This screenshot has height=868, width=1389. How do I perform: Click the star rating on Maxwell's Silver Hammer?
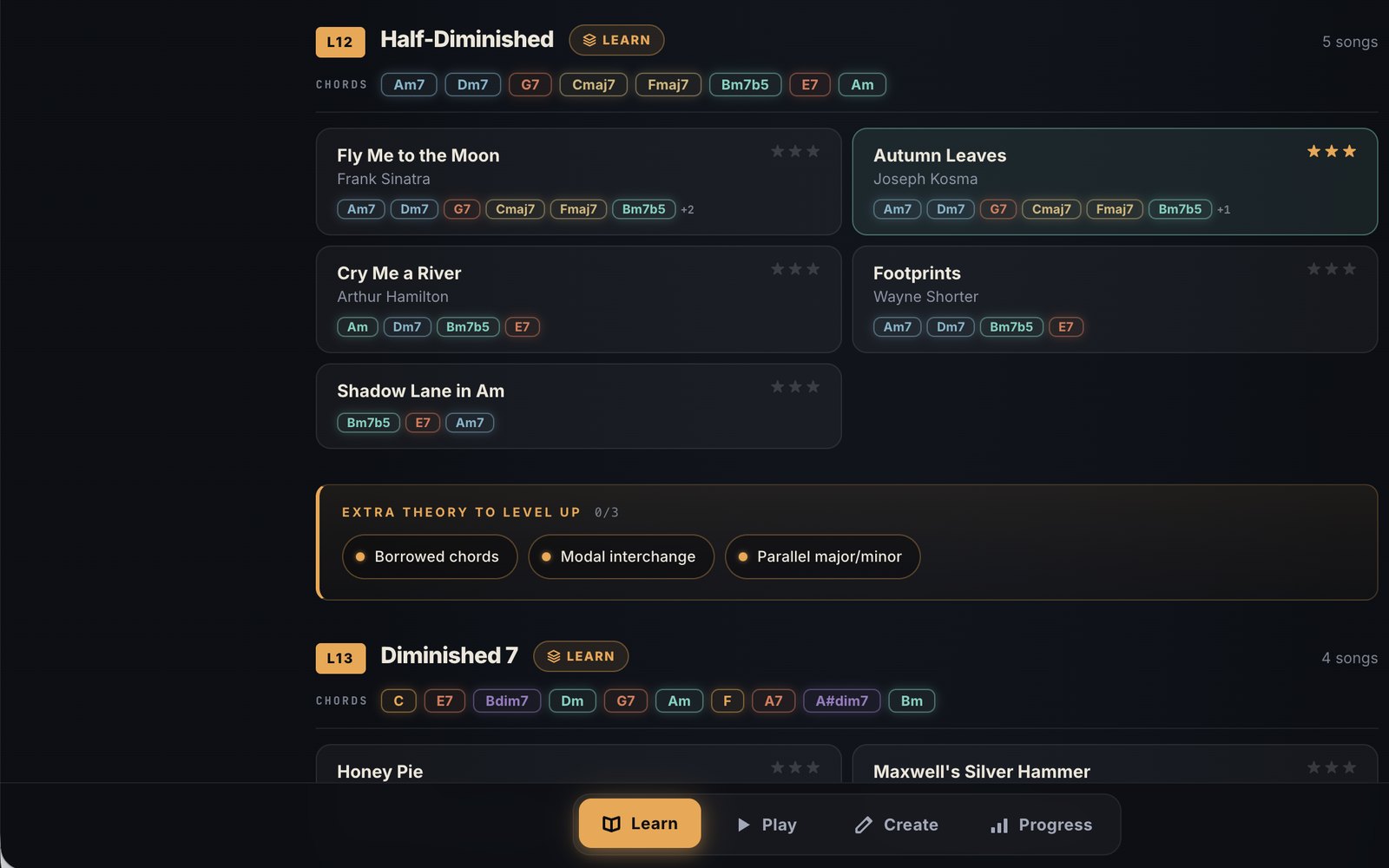pyautogui.click(x=1332, y=767)
